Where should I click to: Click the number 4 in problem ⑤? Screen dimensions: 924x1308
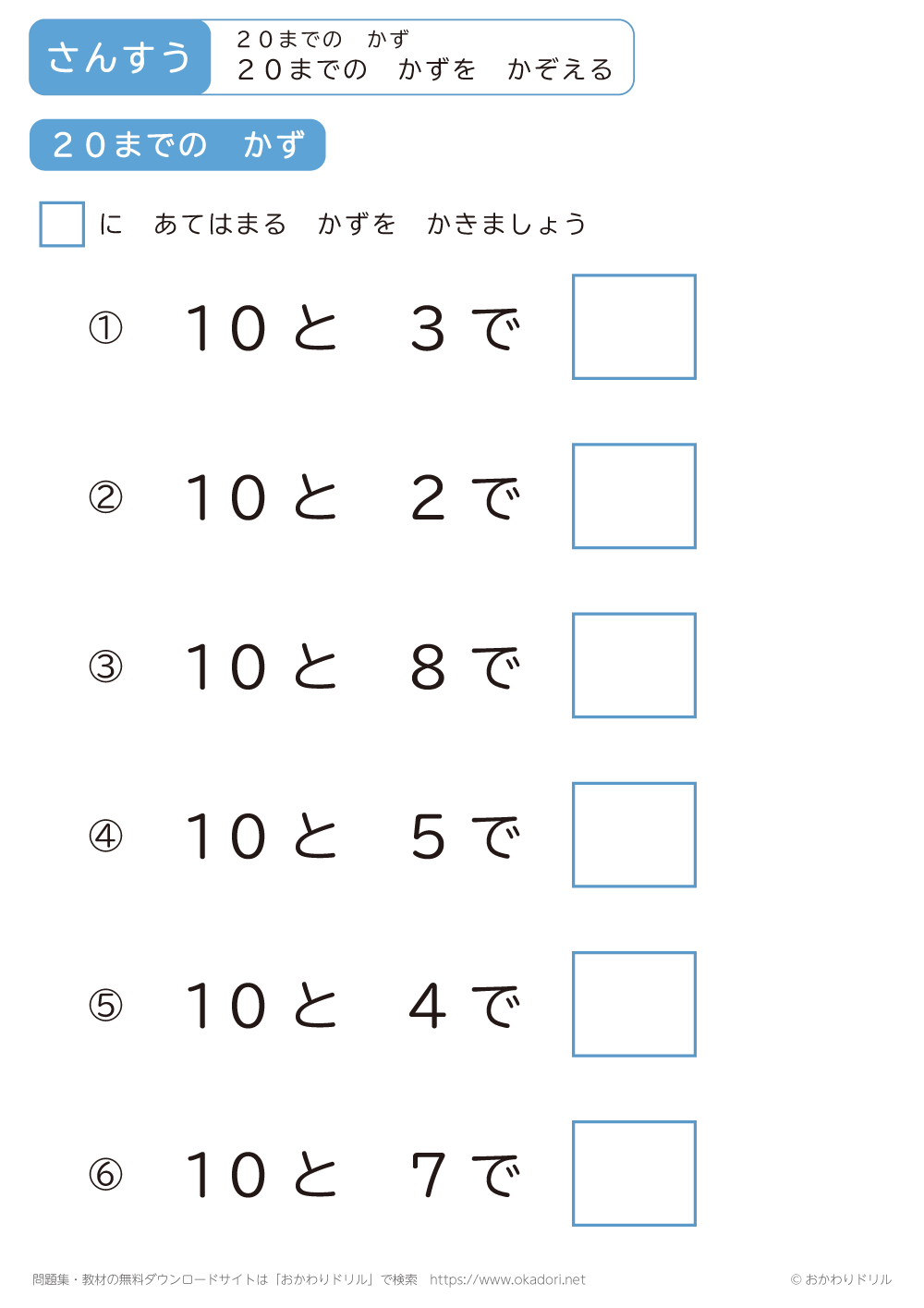(x=428, y=1006)
